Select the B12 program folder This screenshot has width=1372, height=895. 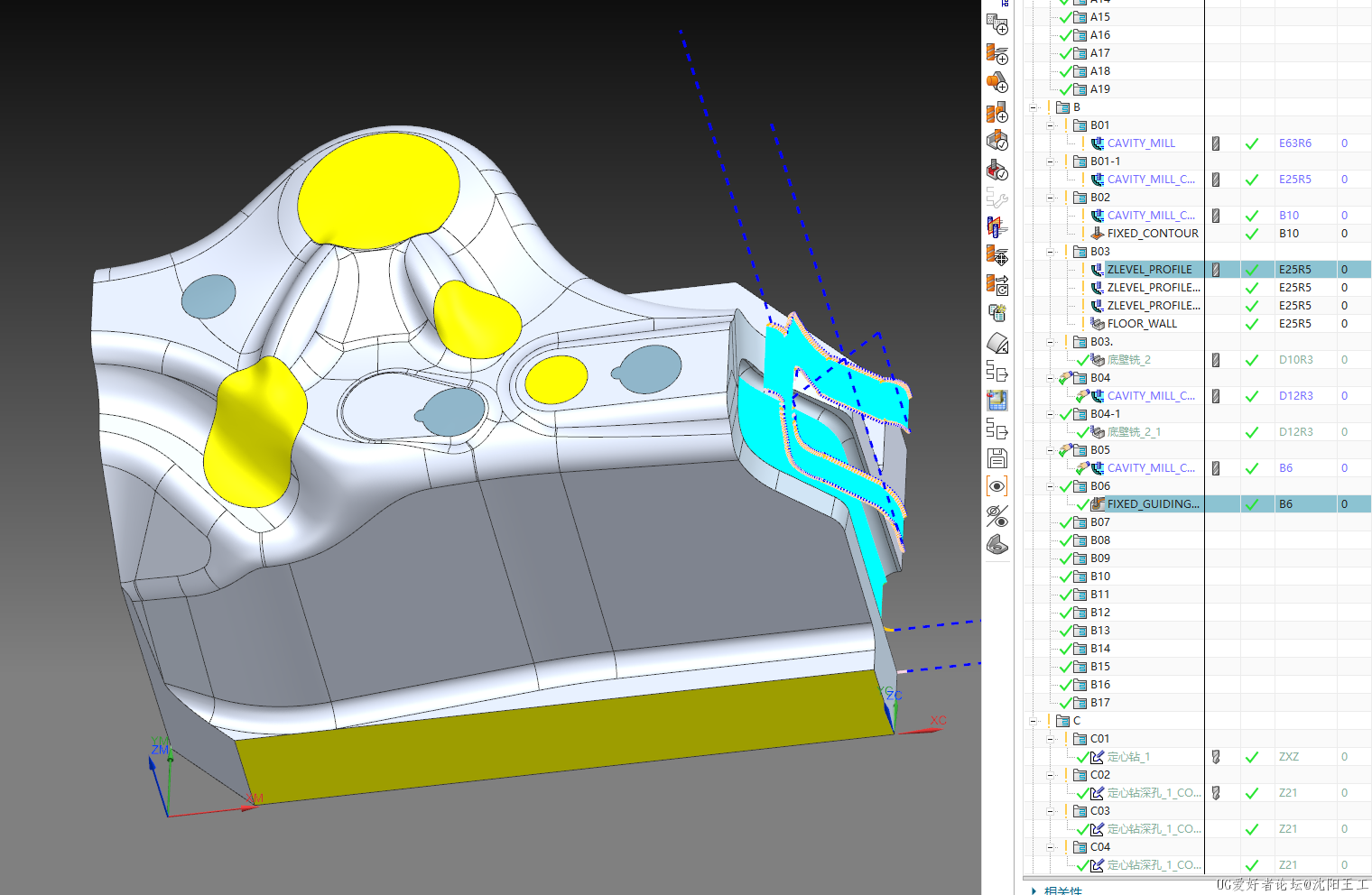click(1099, 613)
